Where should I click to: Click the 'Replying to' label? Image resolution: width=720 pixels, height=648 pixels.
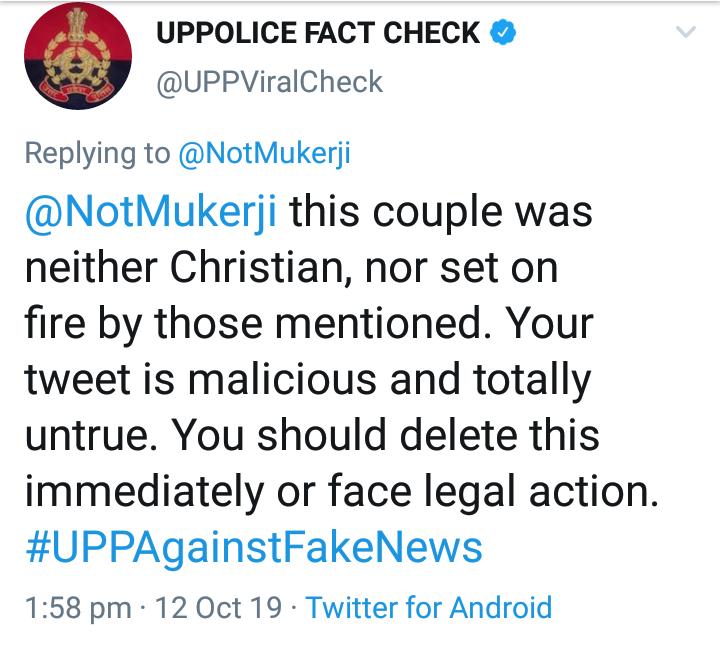click(97, 153)
